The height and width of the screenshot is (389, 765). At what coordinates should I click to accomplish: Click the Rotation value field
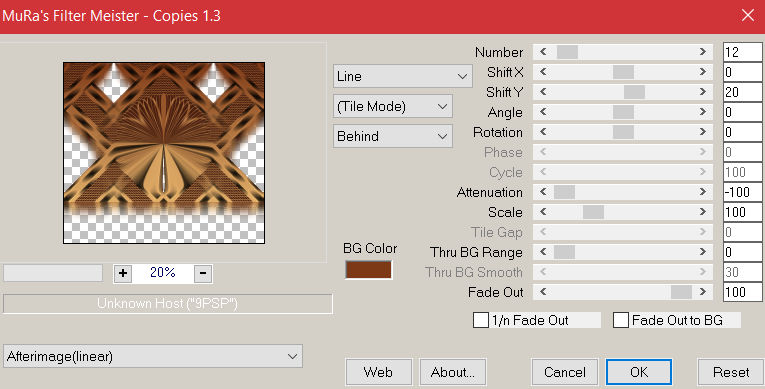tap(743, 132)
